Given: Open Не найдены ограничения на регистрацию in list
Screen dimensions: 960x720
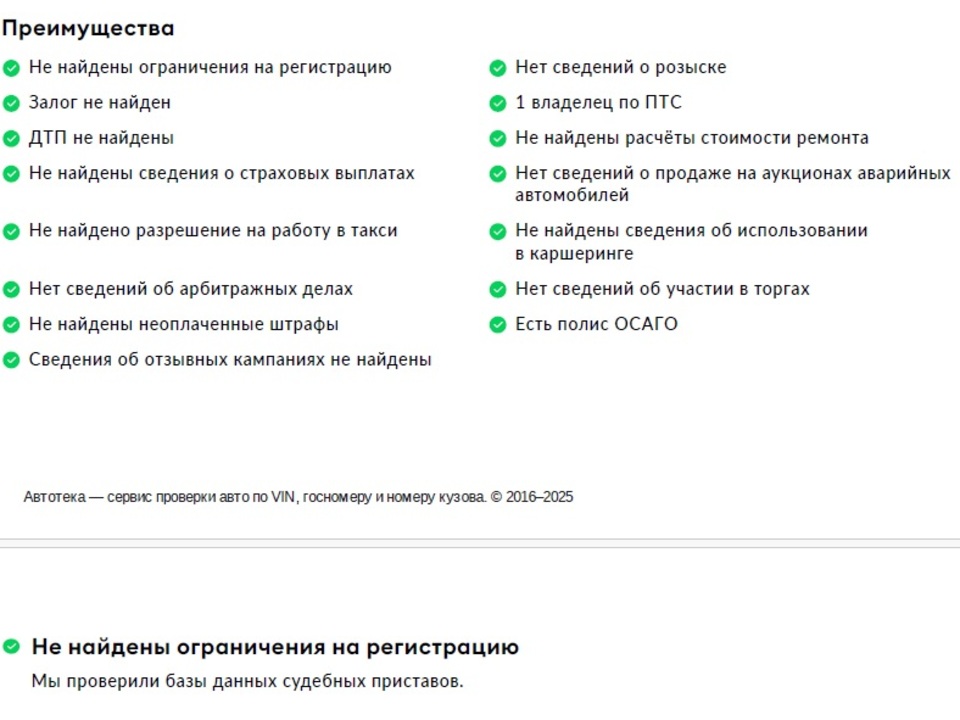Looking at the screenshot, I should [210, 67].
